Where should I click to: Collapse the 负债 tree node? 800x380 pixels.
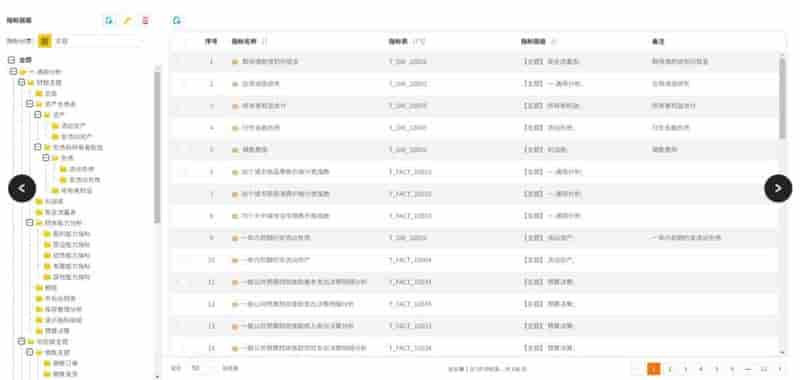(46, 158)
